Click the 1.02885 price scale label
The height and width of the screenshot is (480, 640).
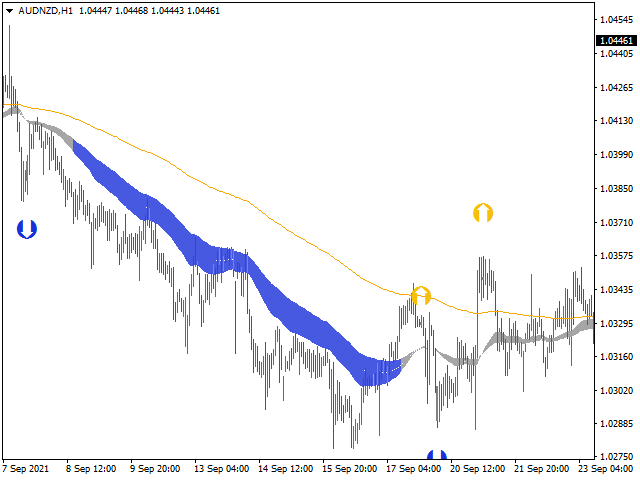click(616, 423)
